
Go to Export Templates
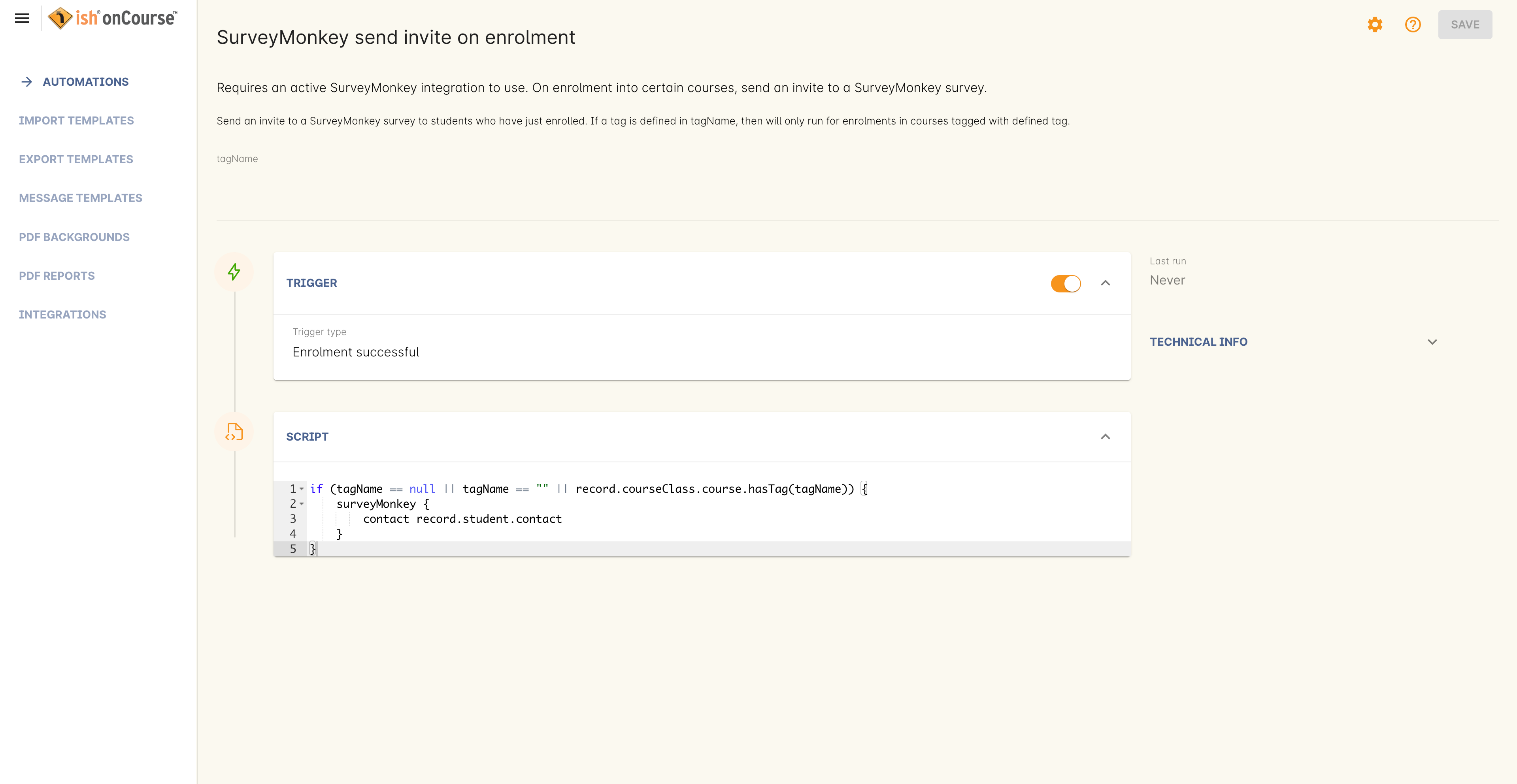(x=76, y=160)
